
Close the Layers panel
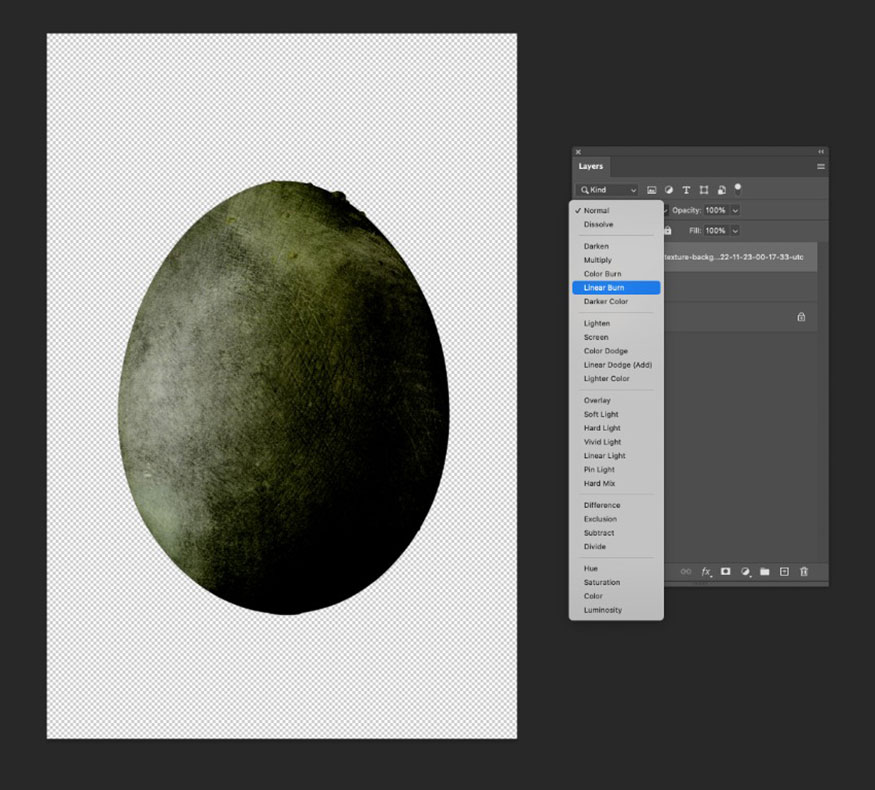click(x=578, y=152)
